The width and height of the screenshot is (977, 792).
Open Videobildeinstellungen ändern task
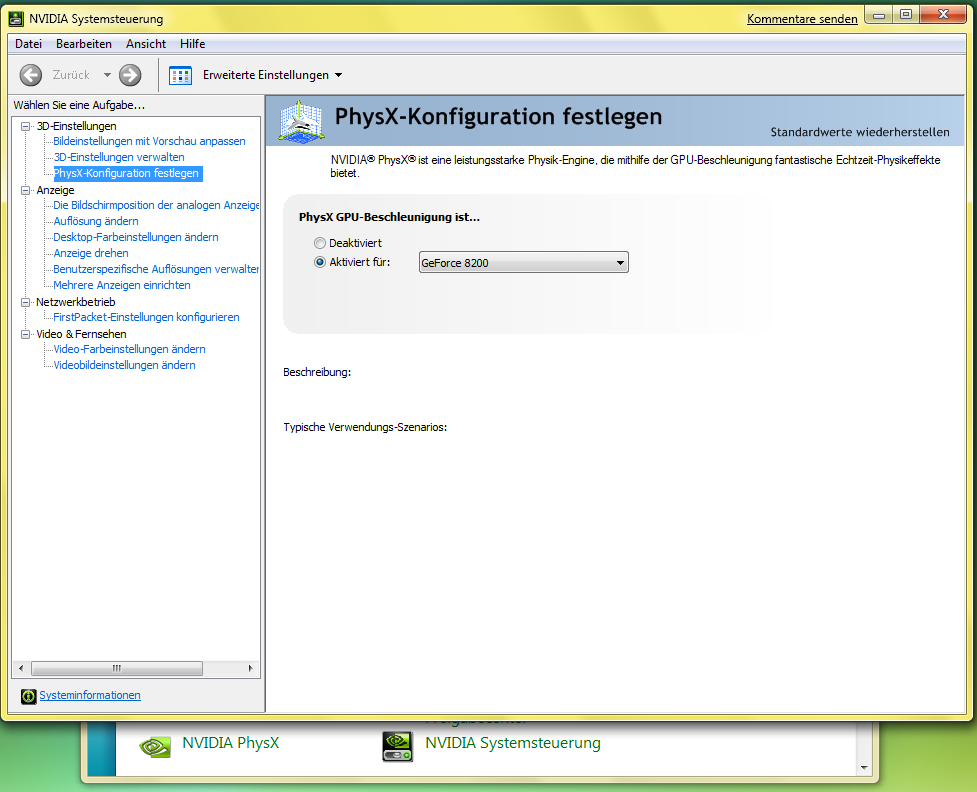coord(125,366)
